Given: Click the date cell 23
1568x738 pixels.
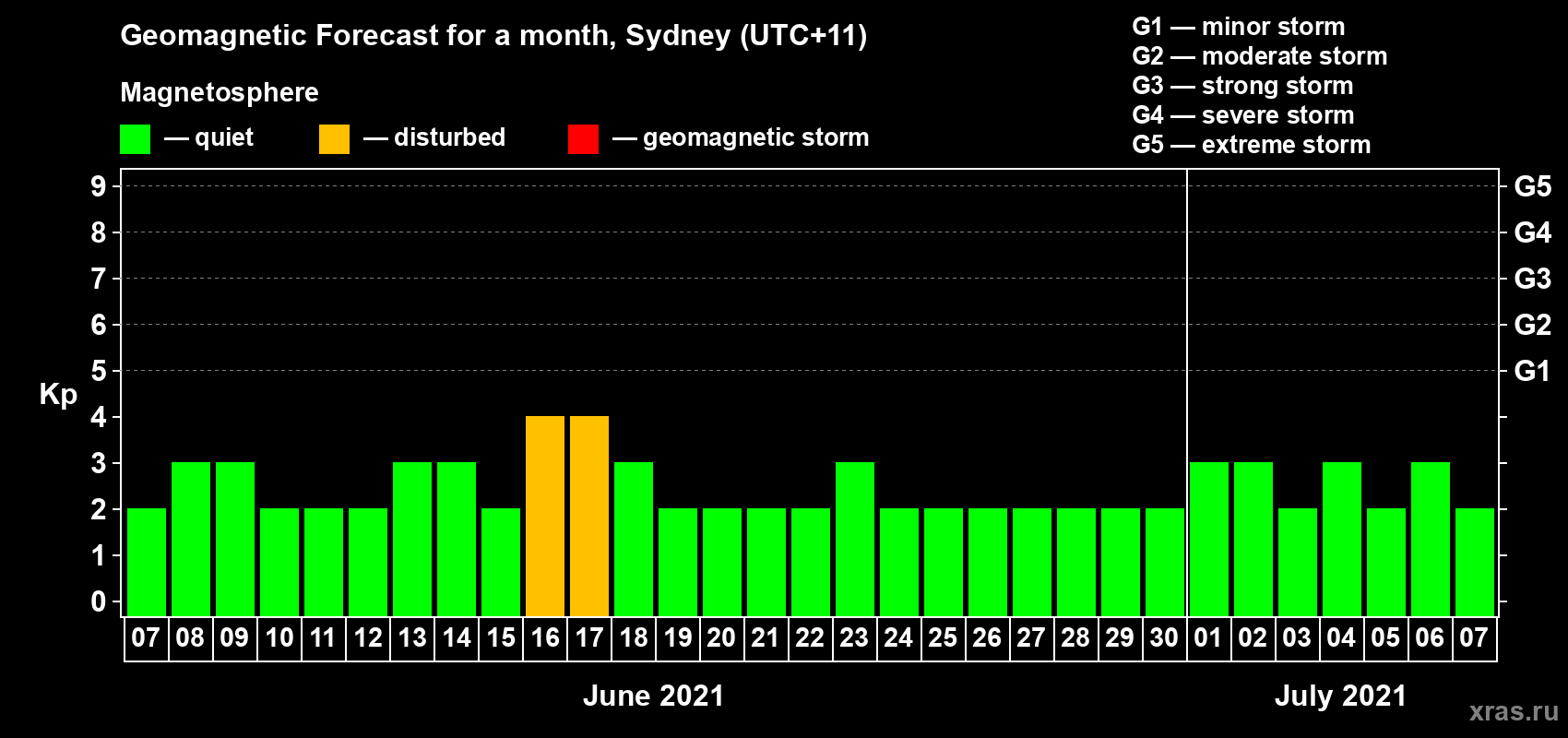Looking at the screenshot, I should 854,638.
